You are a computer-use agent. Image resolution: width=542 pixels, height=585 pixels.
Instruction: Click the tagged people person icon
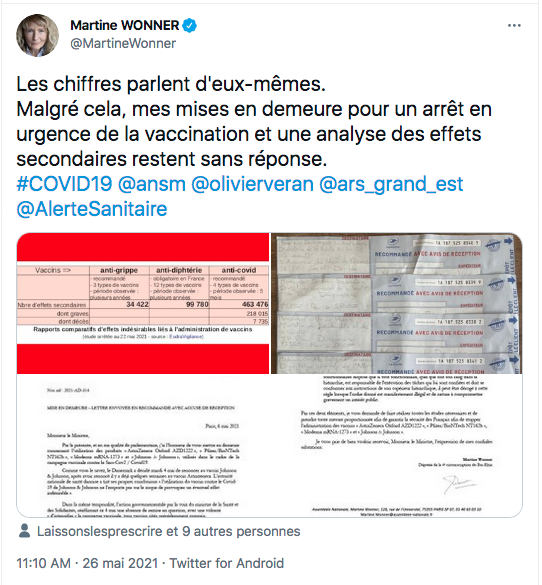[x=24, y=531]
